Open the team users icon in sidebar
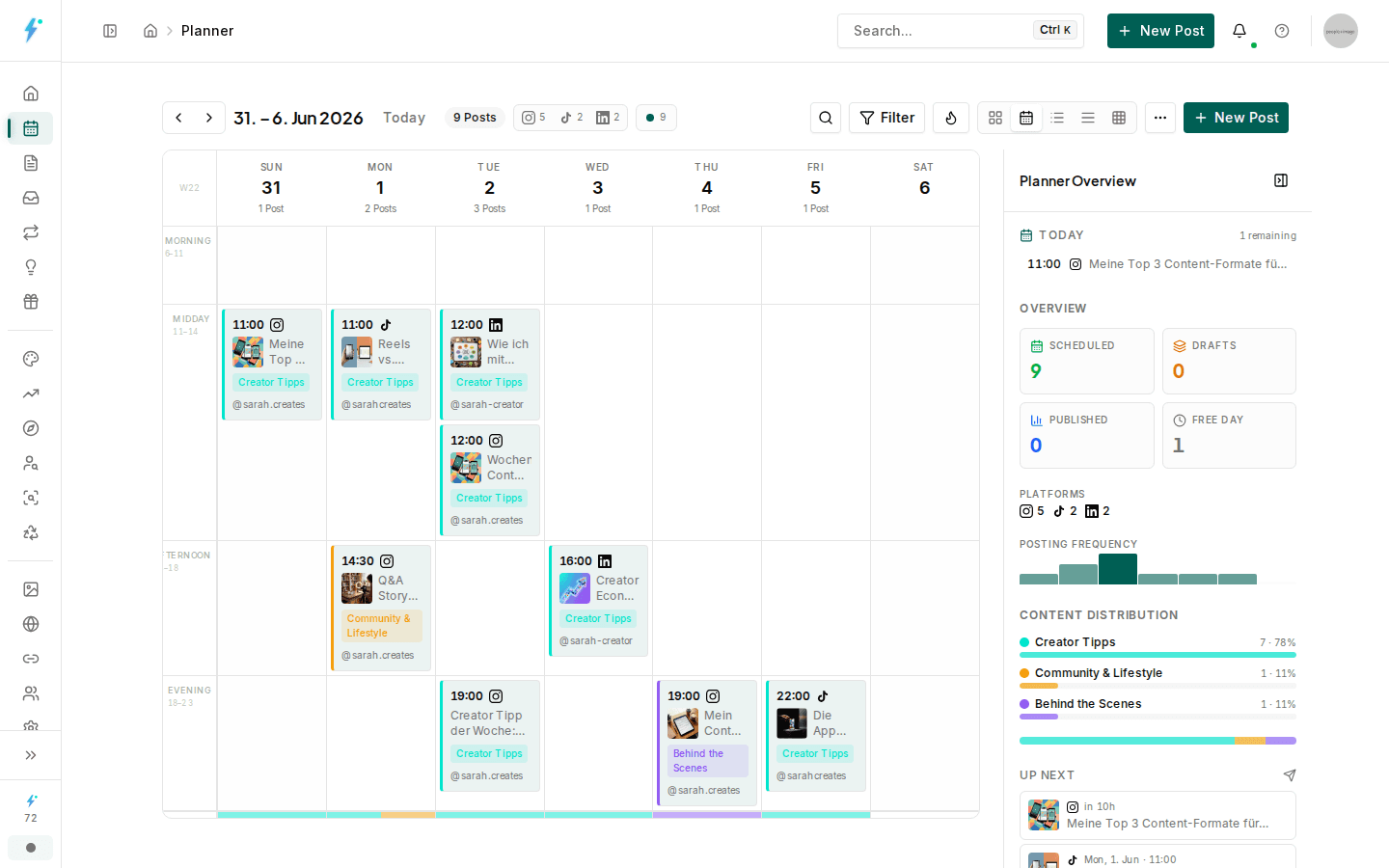Image resolution: width=1389 pixels, height=868 pixels. click(x=31, y=693)
